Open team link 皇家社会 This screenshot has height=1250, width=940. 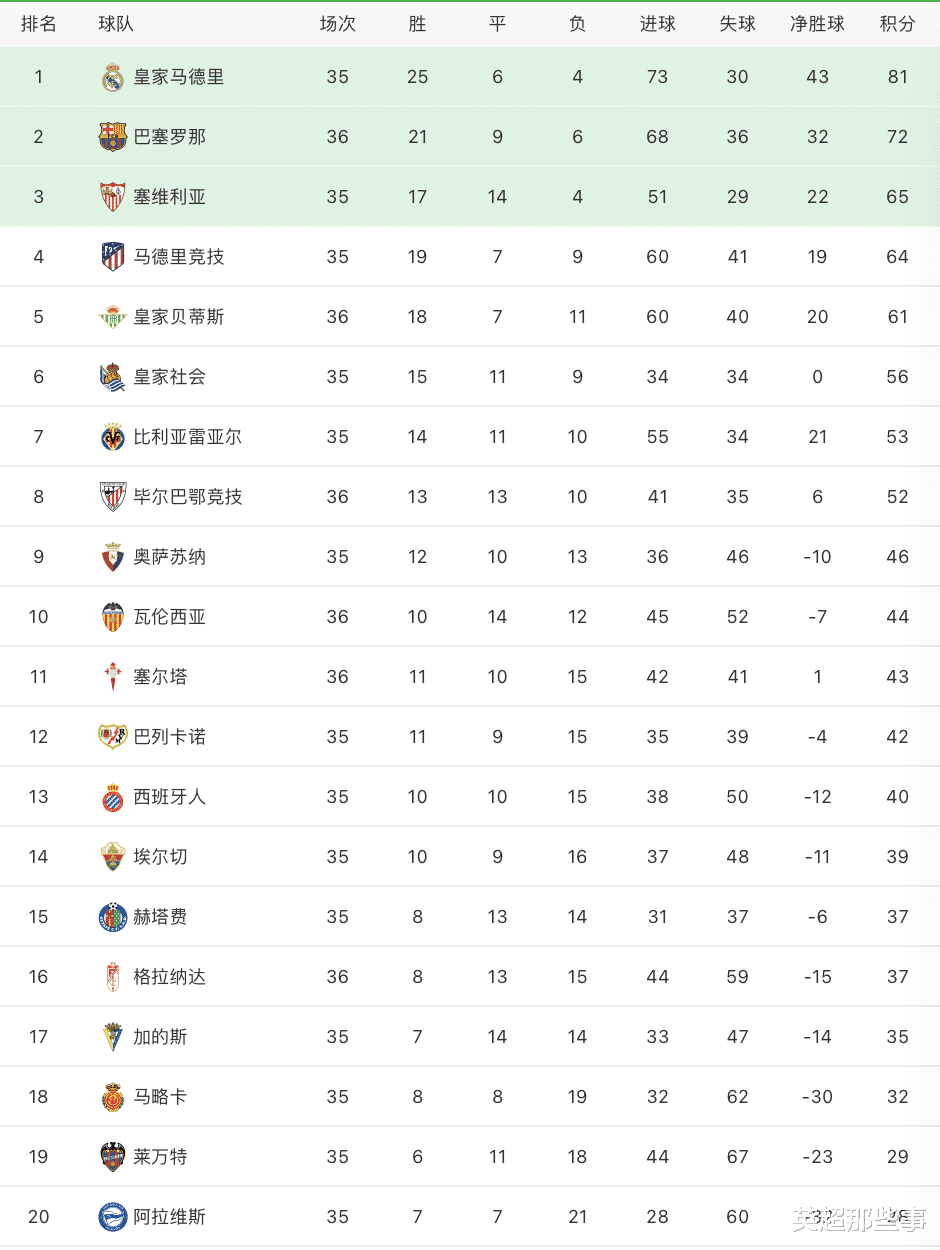point(170,377)
